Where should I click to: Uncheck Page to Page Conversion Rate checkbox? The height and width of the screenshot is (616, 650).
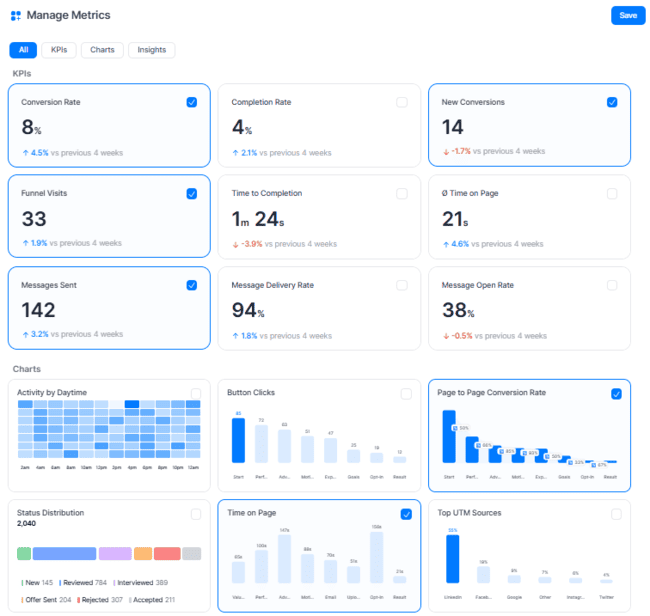click(616, 394)
